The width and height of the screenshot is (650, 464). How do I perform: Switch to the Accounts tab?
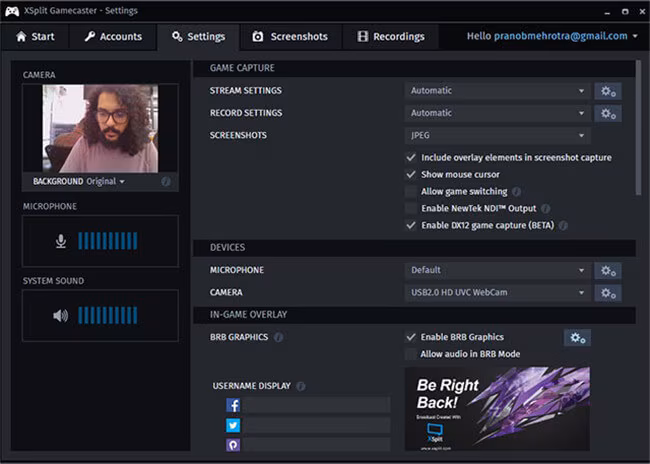113,37
